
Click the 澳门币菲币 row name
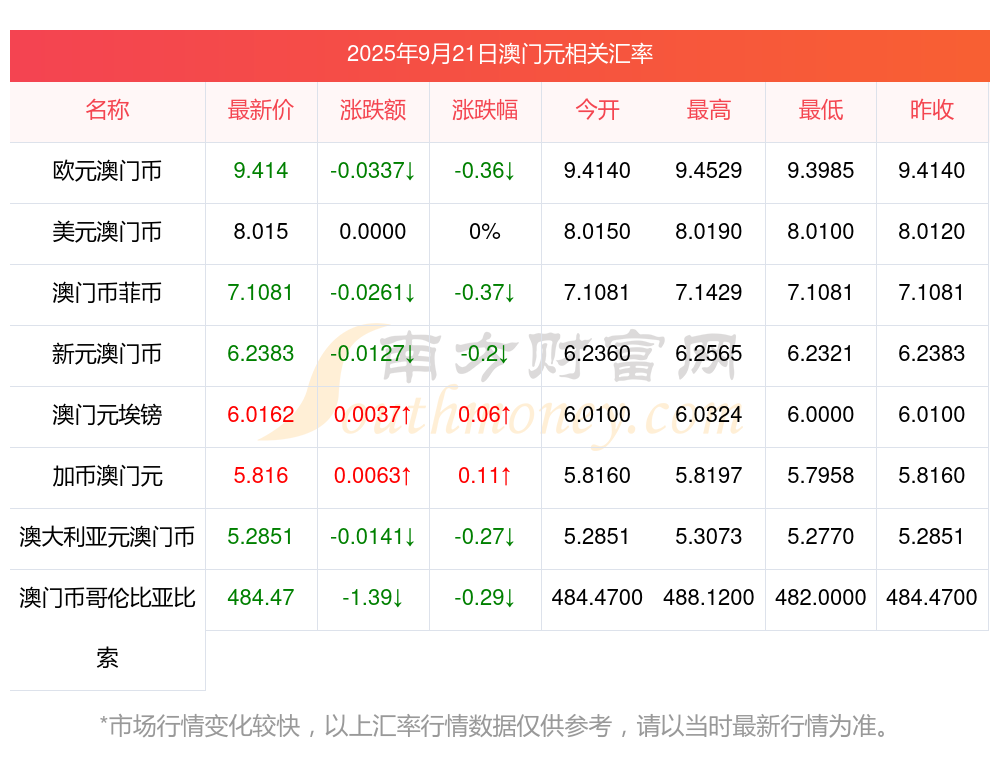(x=107, y=293)
